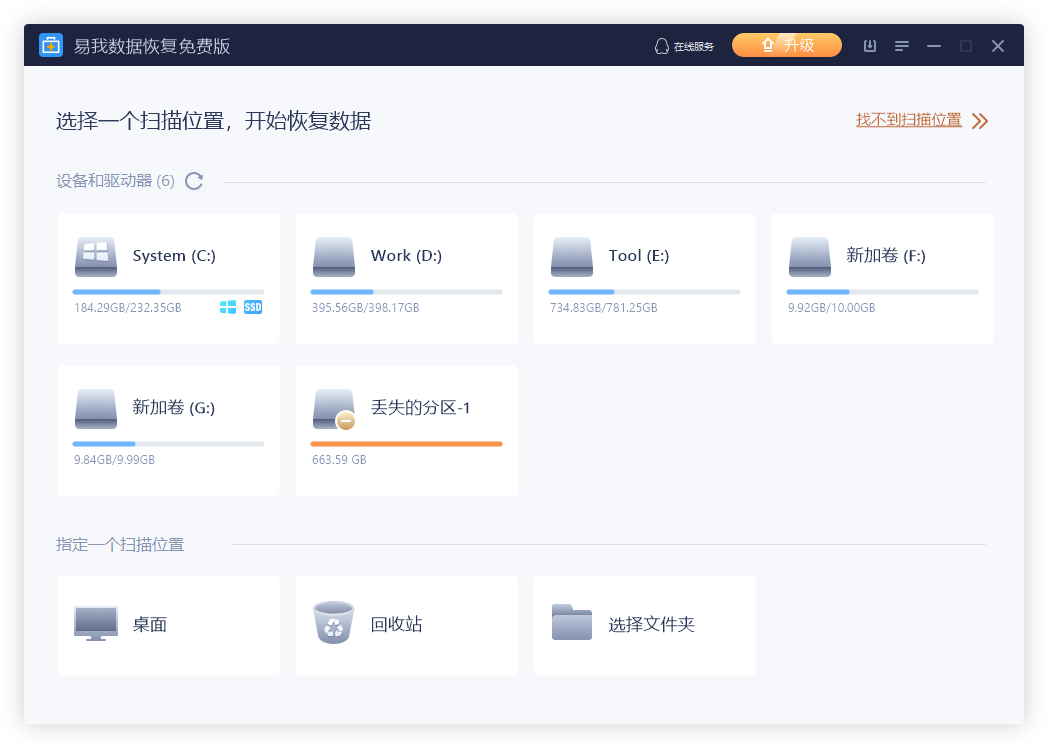Click the app logo in the title bar
This screenshot has width=1048, height=748.
coord(51,44)
